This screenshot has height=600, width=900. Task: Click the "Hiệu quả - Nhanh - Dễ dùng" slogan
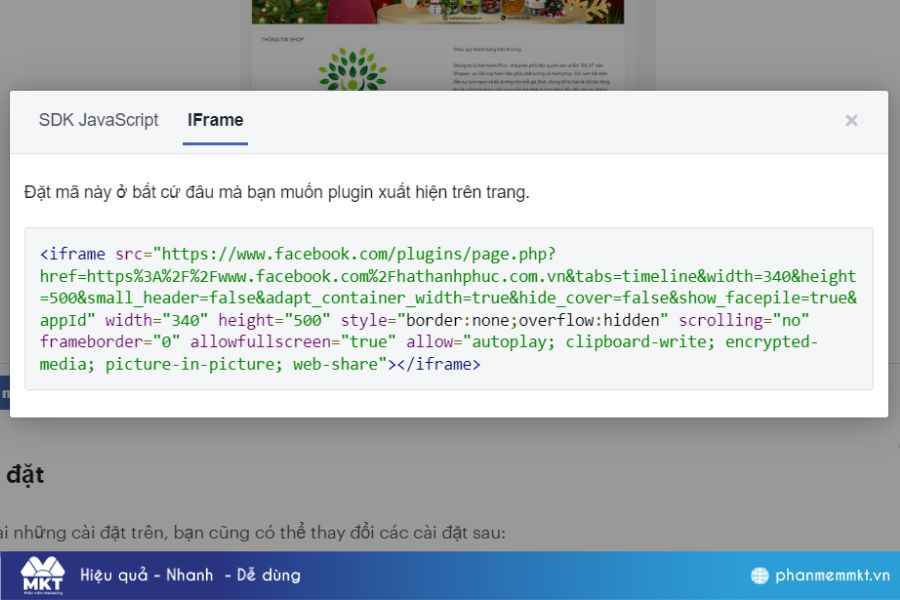click(x=190, y=575)
